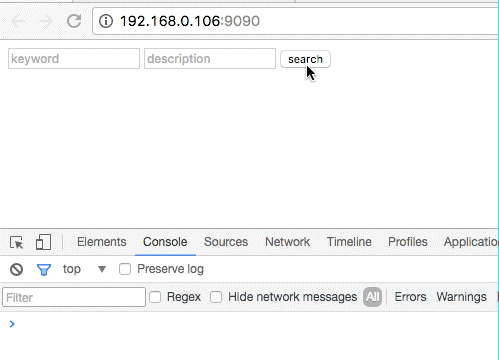The image size is (499, 360).
Task: Activate the inspect element picker icon
Action: pyautogui.click(x=16, y=242)
